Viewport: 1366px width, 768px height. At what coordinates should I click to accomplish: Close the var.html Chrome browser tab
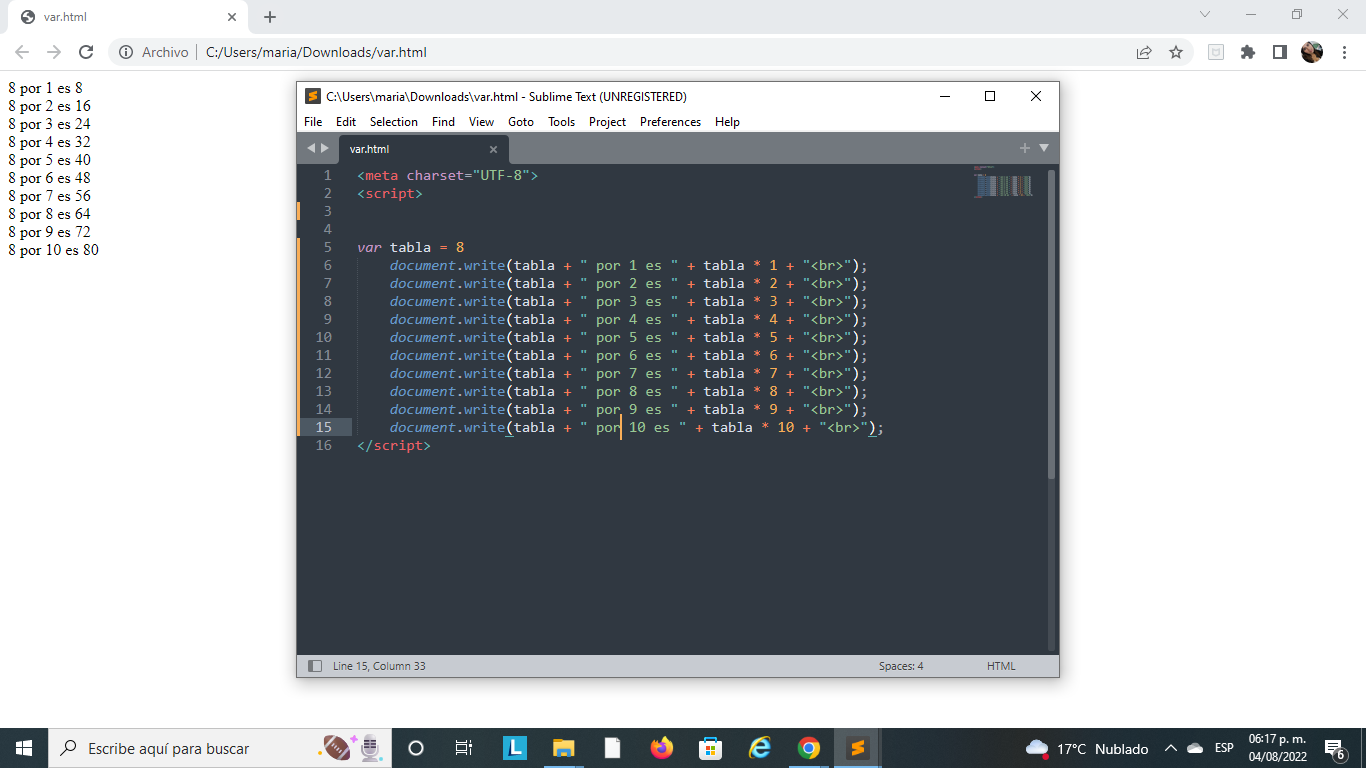click(232, 17)
